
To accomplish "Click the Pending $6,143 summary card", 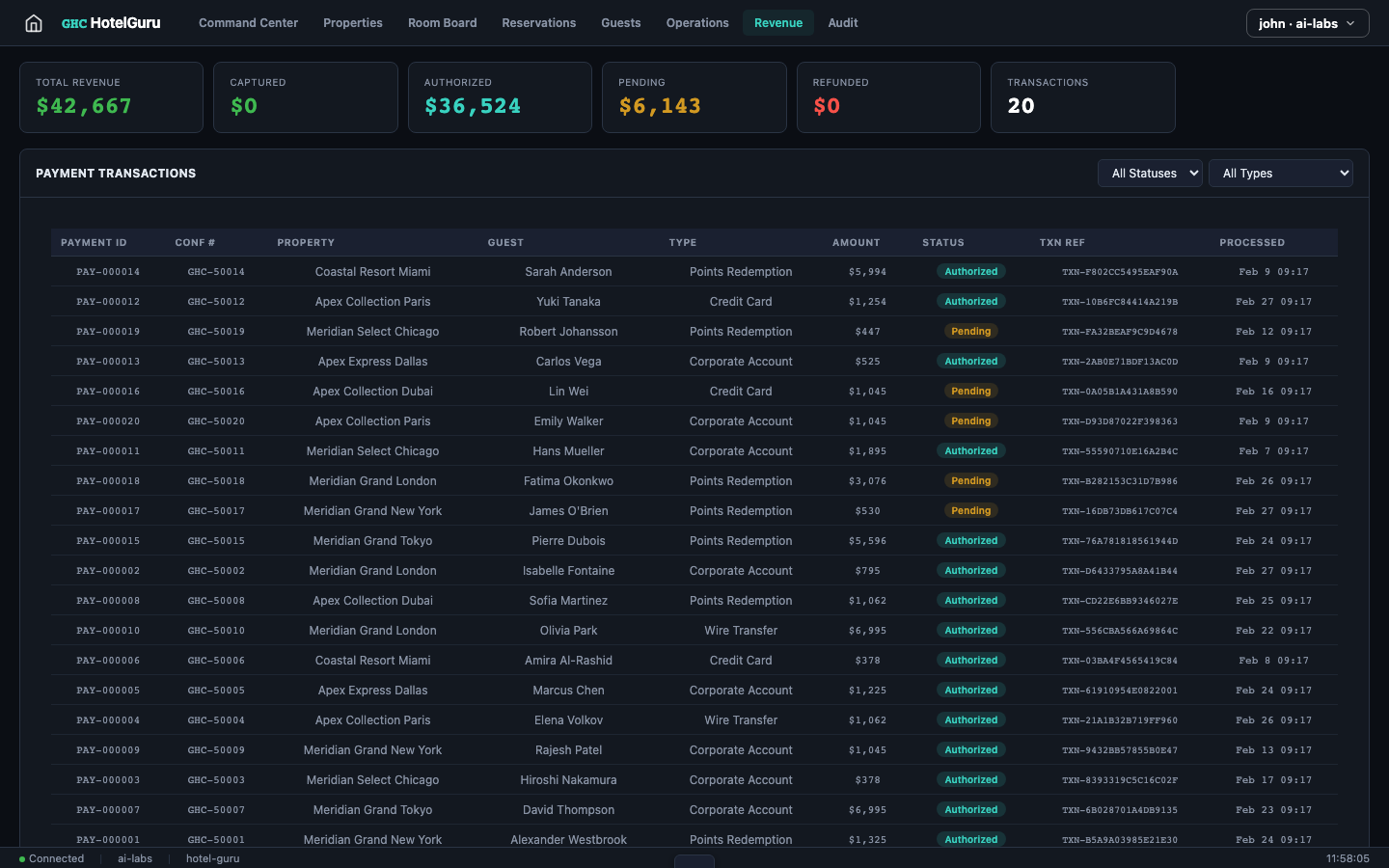I will pos(694,96).
